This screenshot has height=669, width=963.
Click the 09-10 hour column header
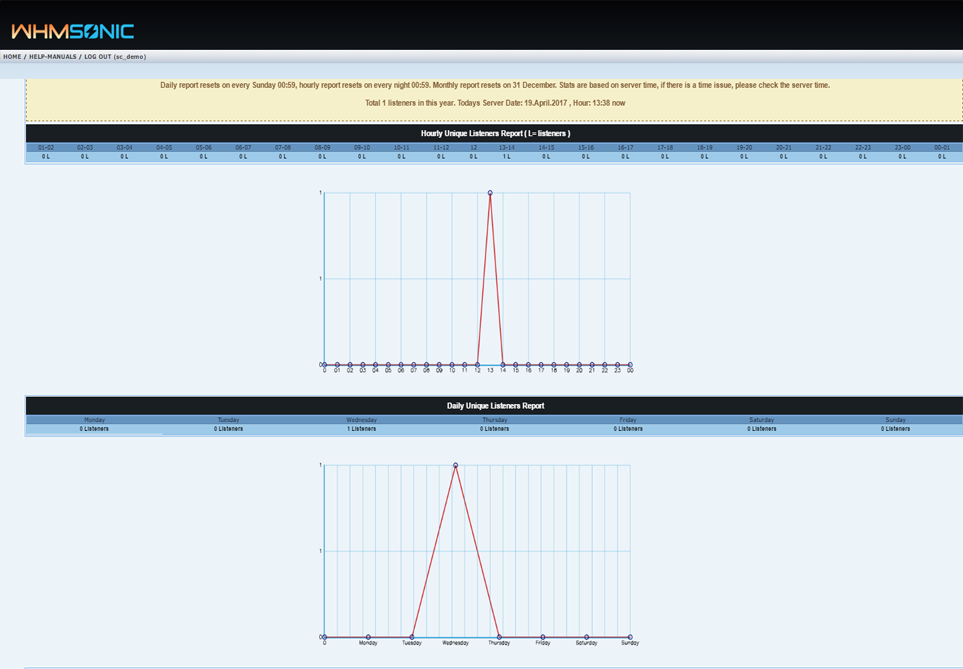[362, 148]
